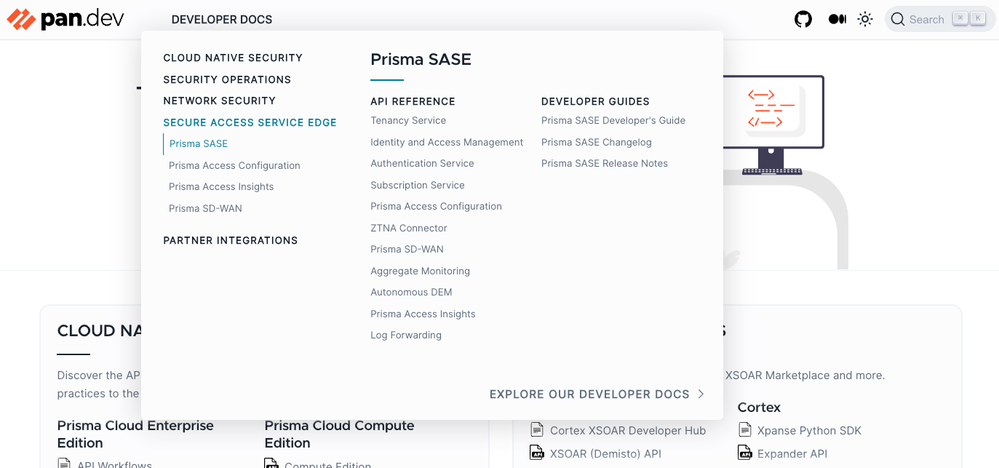Select Partner Integrations menu category
Image resolution: width=999 pixels, height=468 pixels.
point(230,240)
